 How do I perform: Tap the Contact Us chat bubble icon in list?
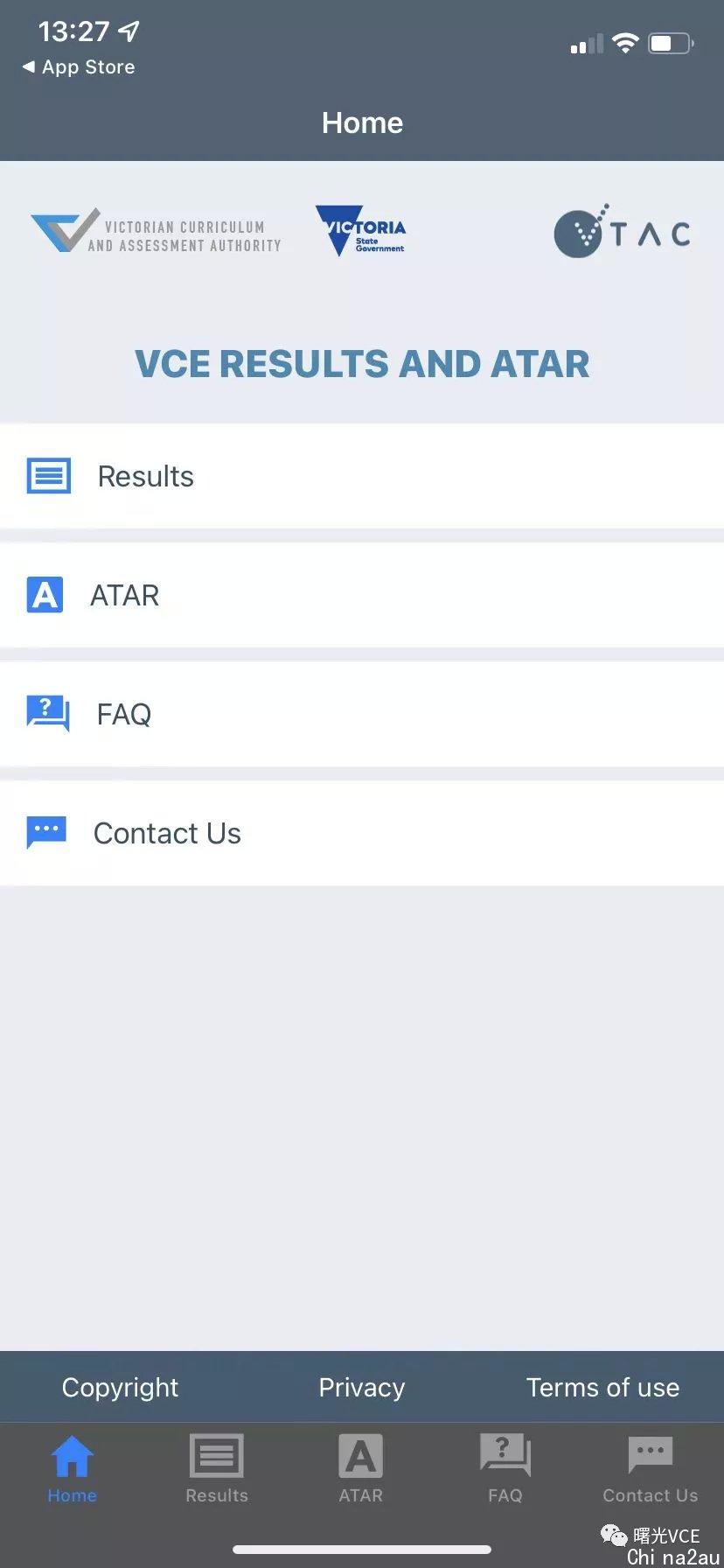(x=46, y=832)
